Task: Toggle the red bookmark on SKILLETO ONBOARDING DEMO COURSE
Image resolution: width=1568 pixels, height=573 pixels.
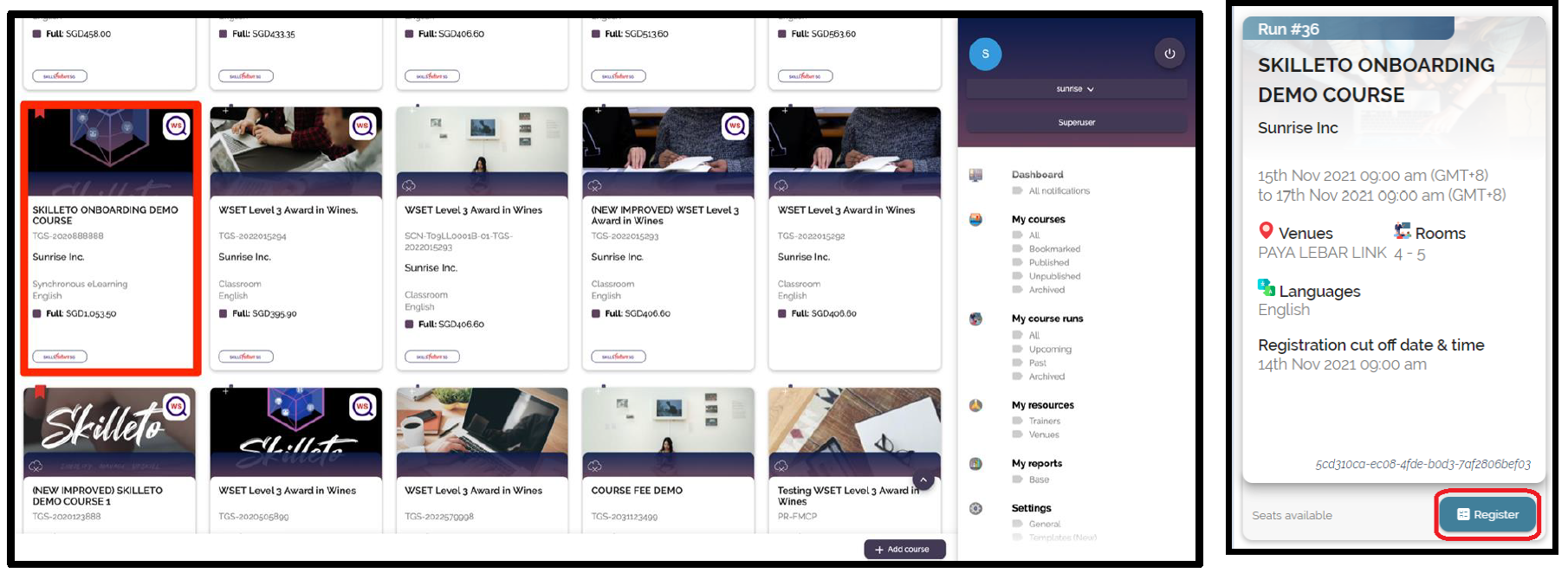Action: [39, 113]
